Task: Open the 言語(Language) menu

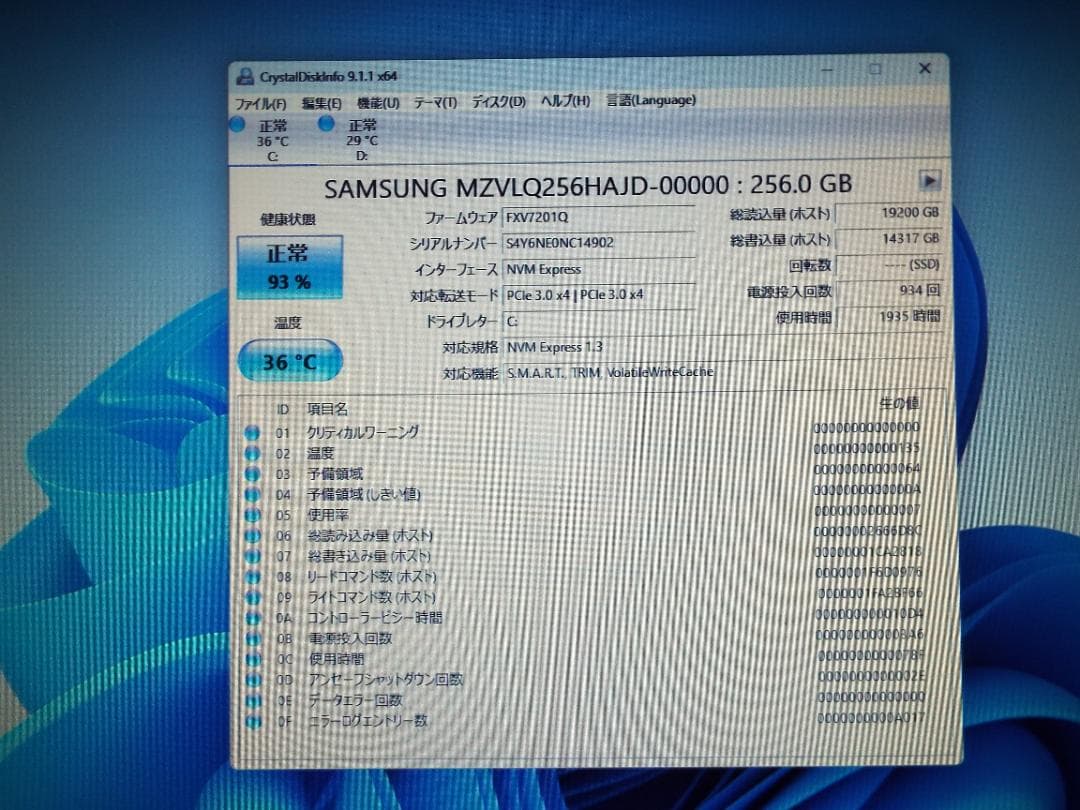Action: (x=649, y=101)
